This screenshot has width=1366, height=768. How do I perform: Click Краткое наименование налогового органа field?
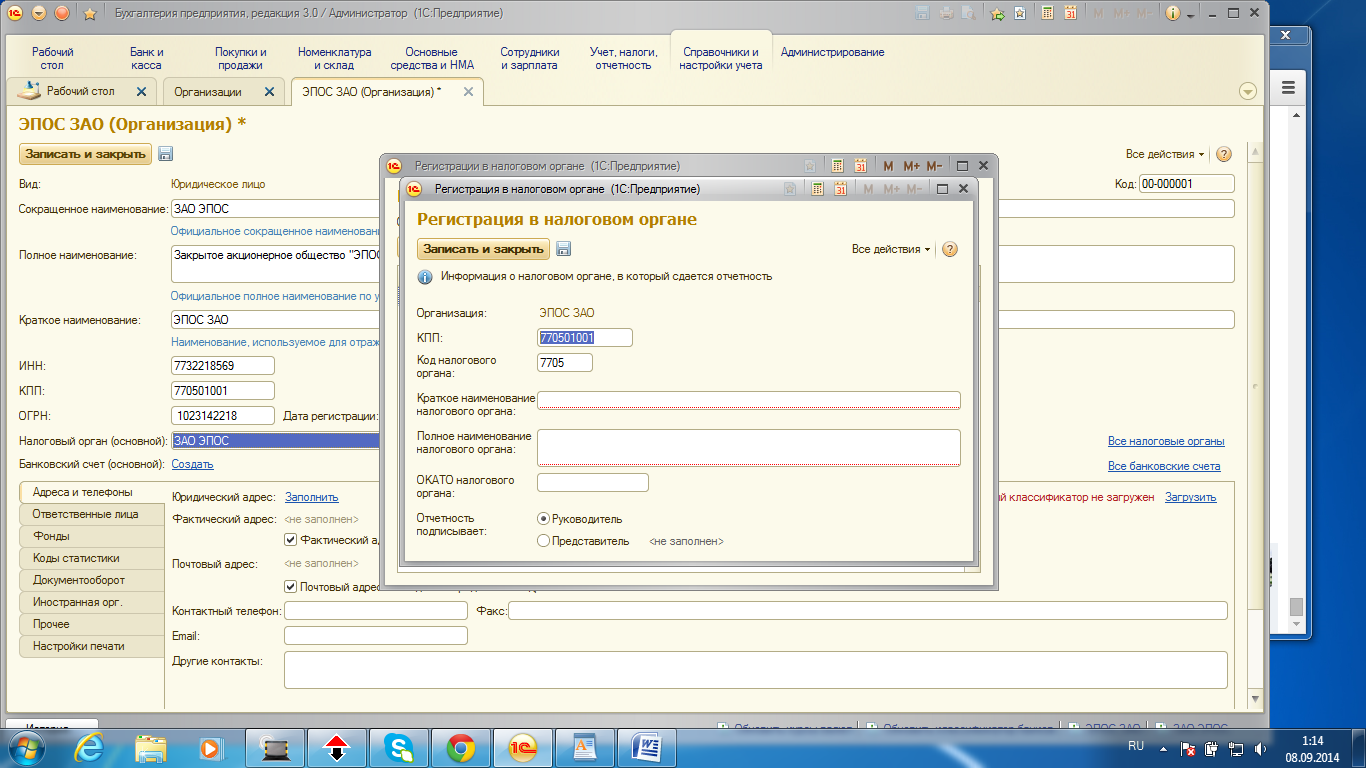click(749, 400)
